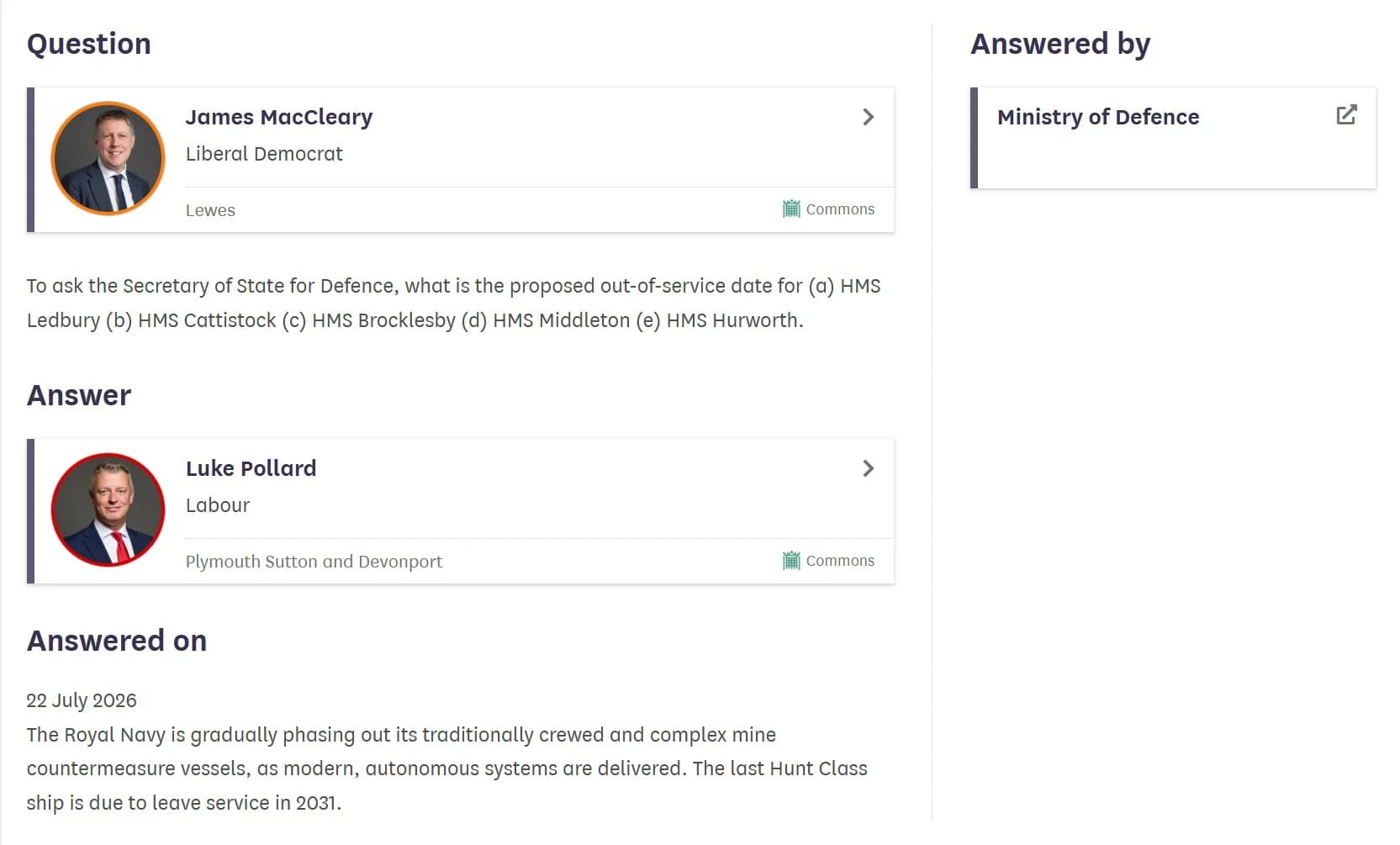Click the Lewes constituency text
Screen dimensions: 1400x845
(210, 210)
